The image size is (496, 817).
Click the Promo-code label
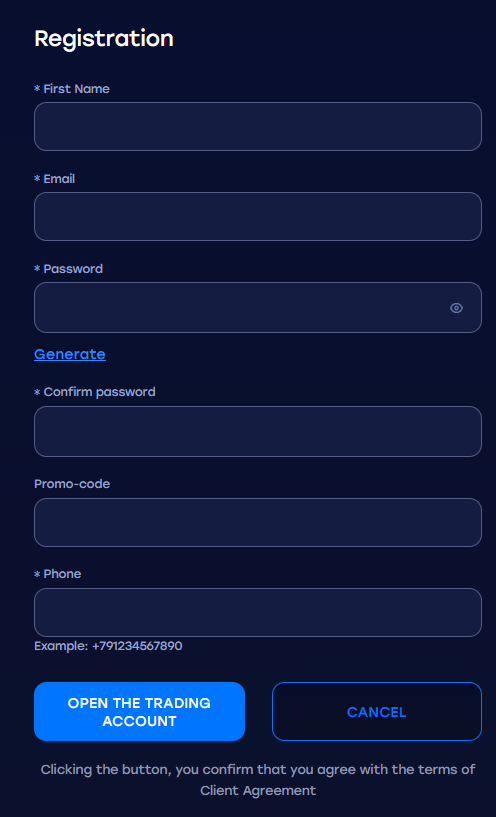(72, 484)
